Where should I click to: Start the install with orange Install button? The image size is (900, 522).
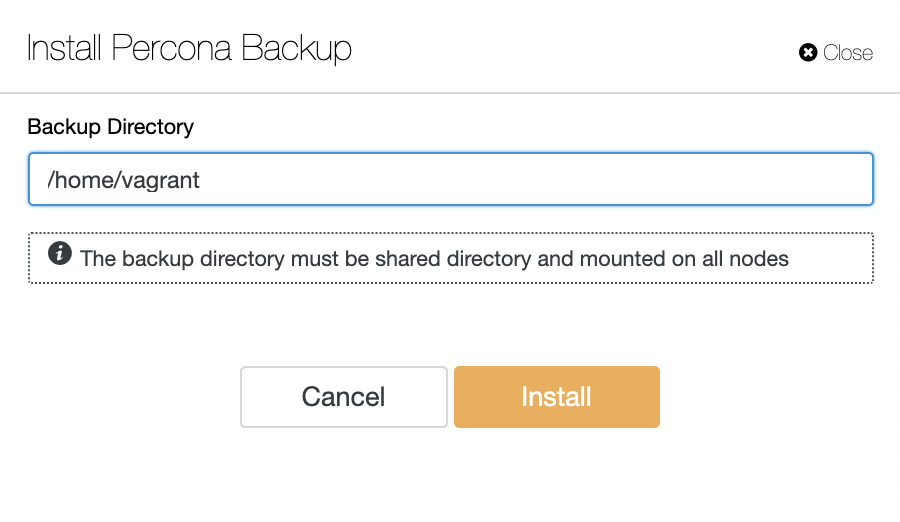(x=556, y=397)
